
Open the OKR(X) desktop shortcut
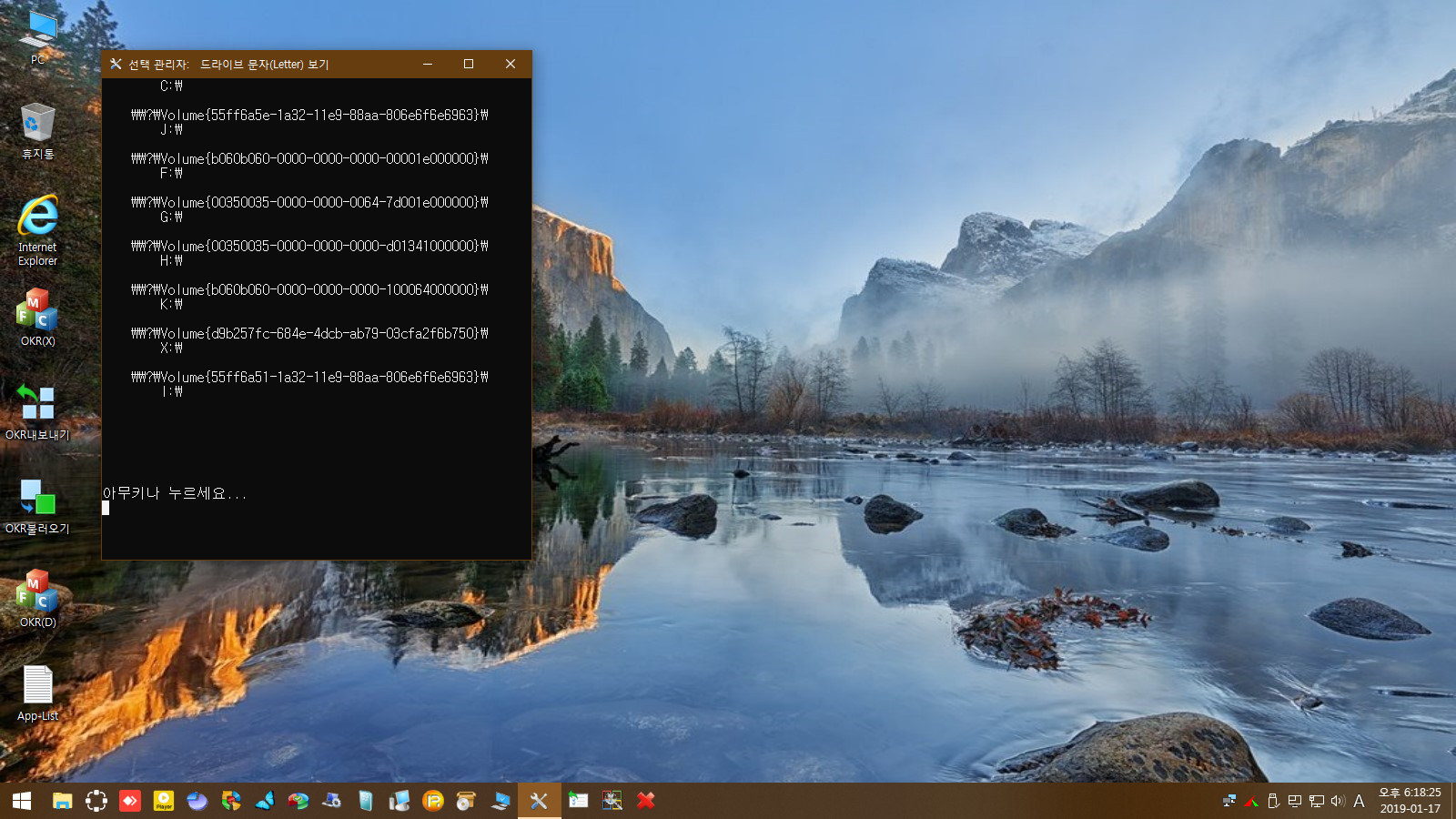37,318
